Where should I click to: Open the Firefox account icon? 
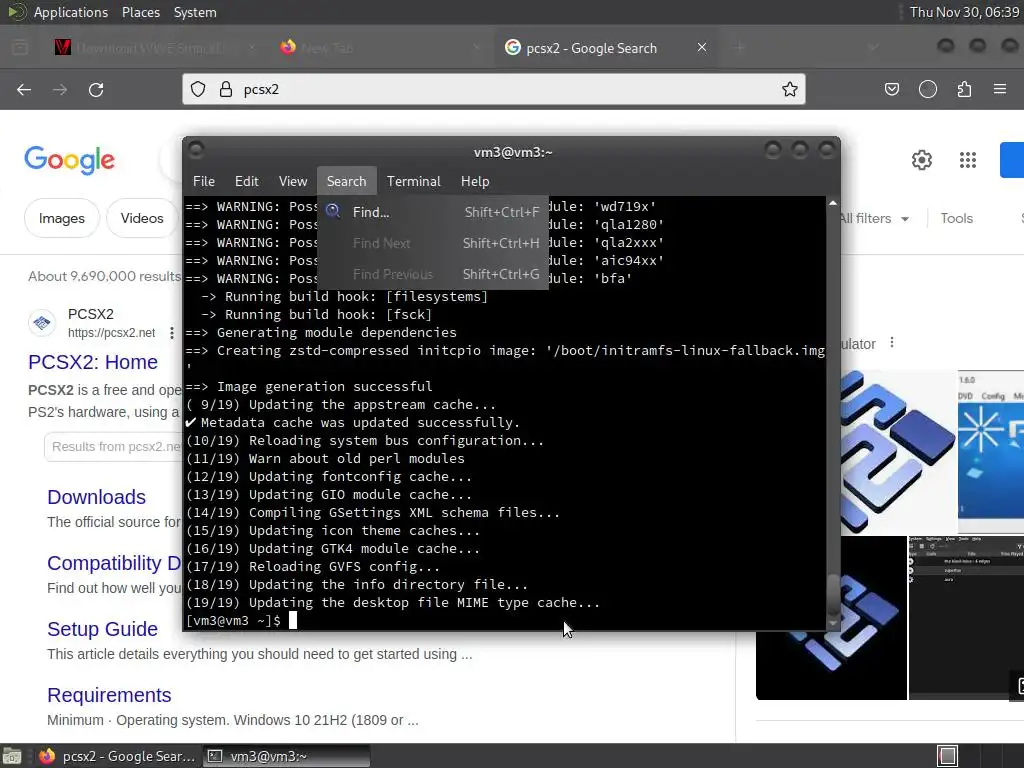927,89
